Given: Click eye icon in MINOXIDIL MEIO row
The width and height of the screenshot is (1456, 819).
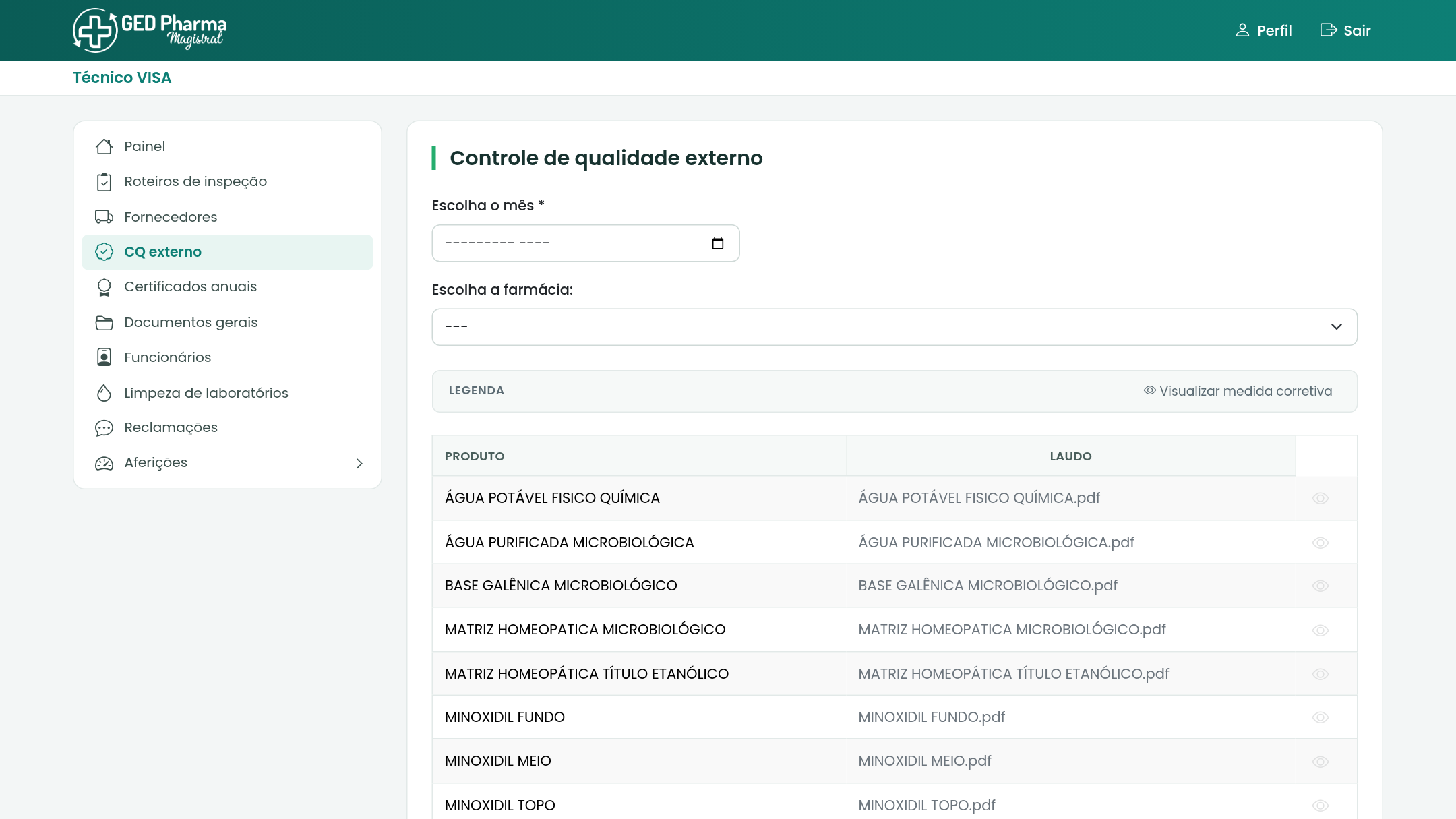Looking at the screenshot, I should 1321,762.
